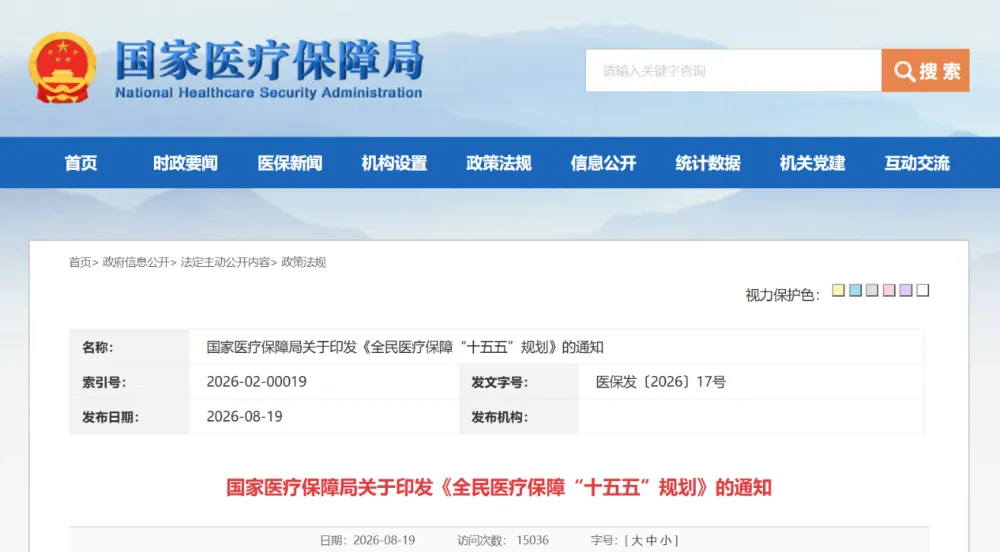1000x552 pixels.
Task: Open the 政策法规 navigation item
Action: coord(499,163)
